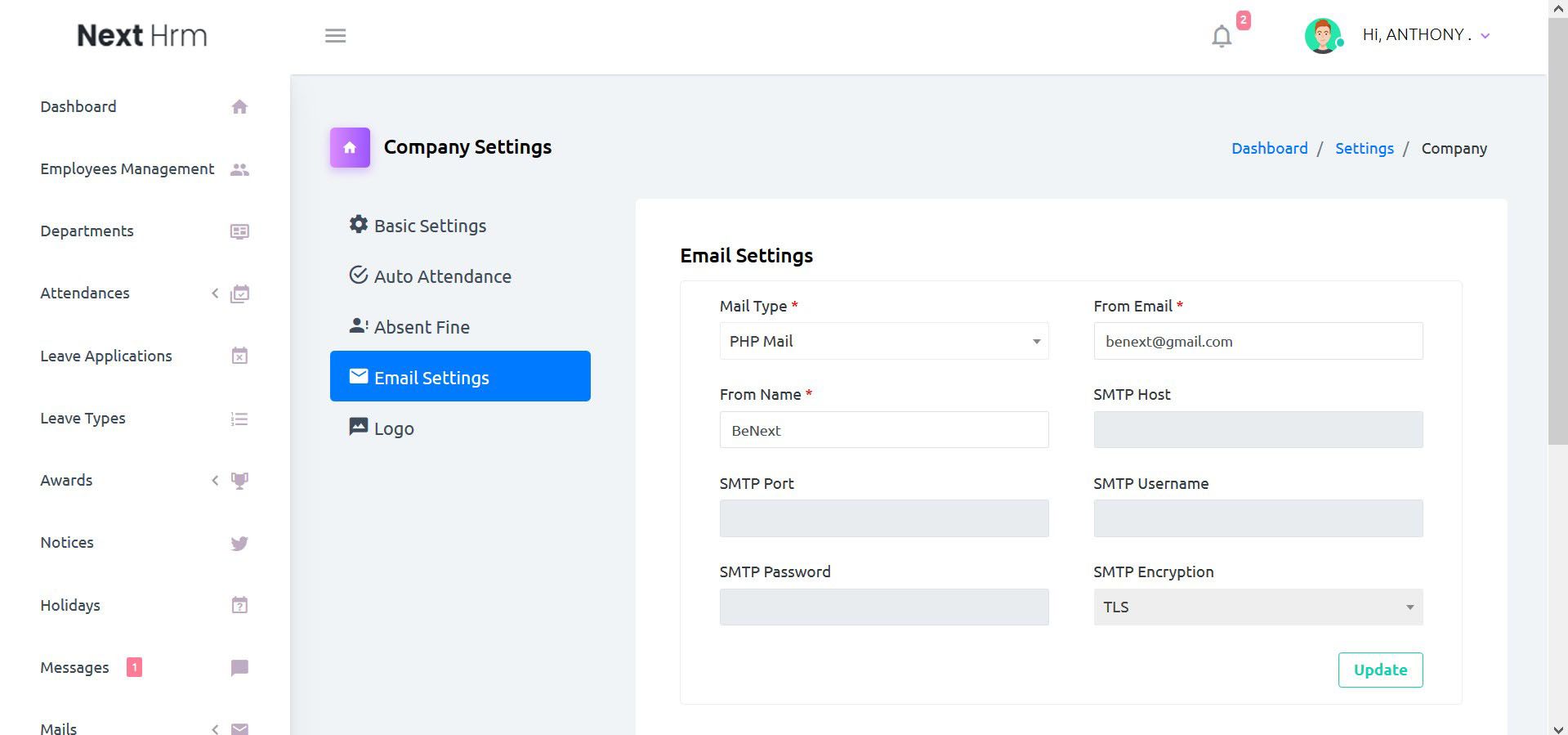1568x735 pixels.
Task: Open the SMTP Encryption dropdown
Action: (1258, 607)
